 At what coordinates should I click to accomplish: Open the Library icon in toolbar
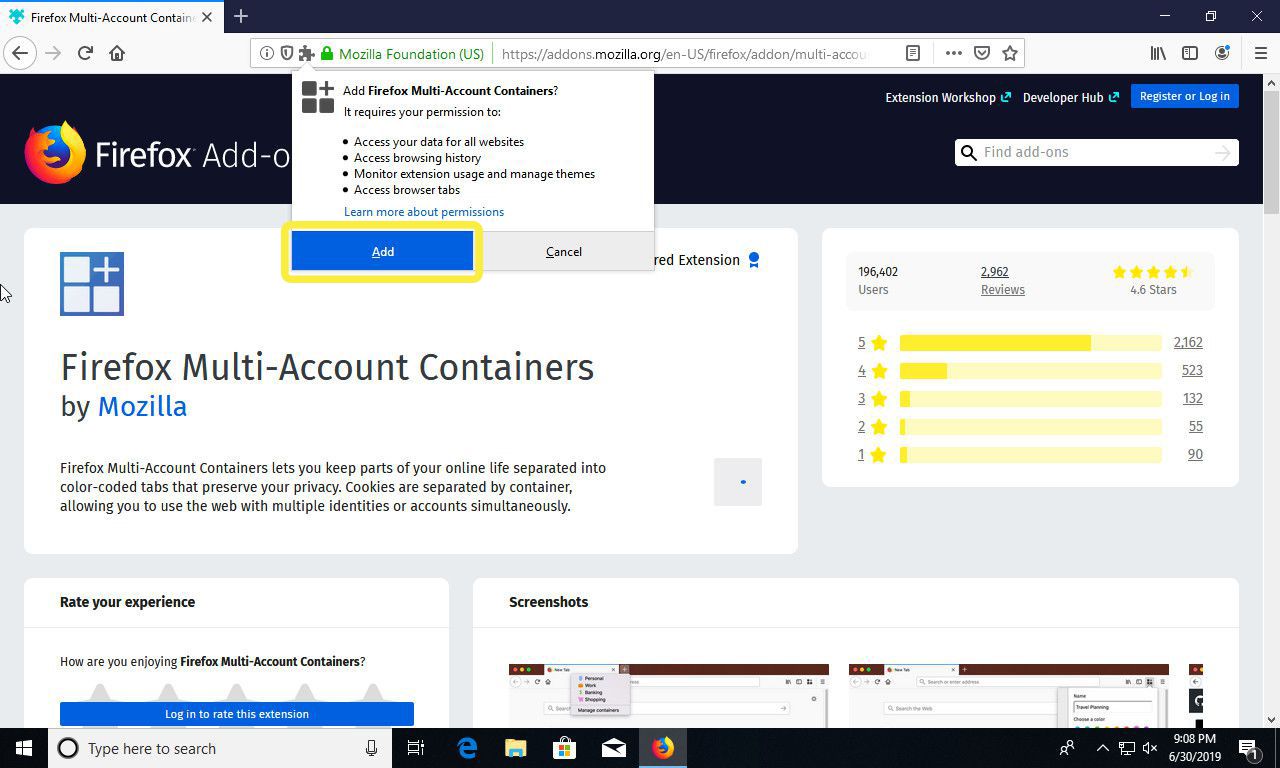tap(1158, 54)
